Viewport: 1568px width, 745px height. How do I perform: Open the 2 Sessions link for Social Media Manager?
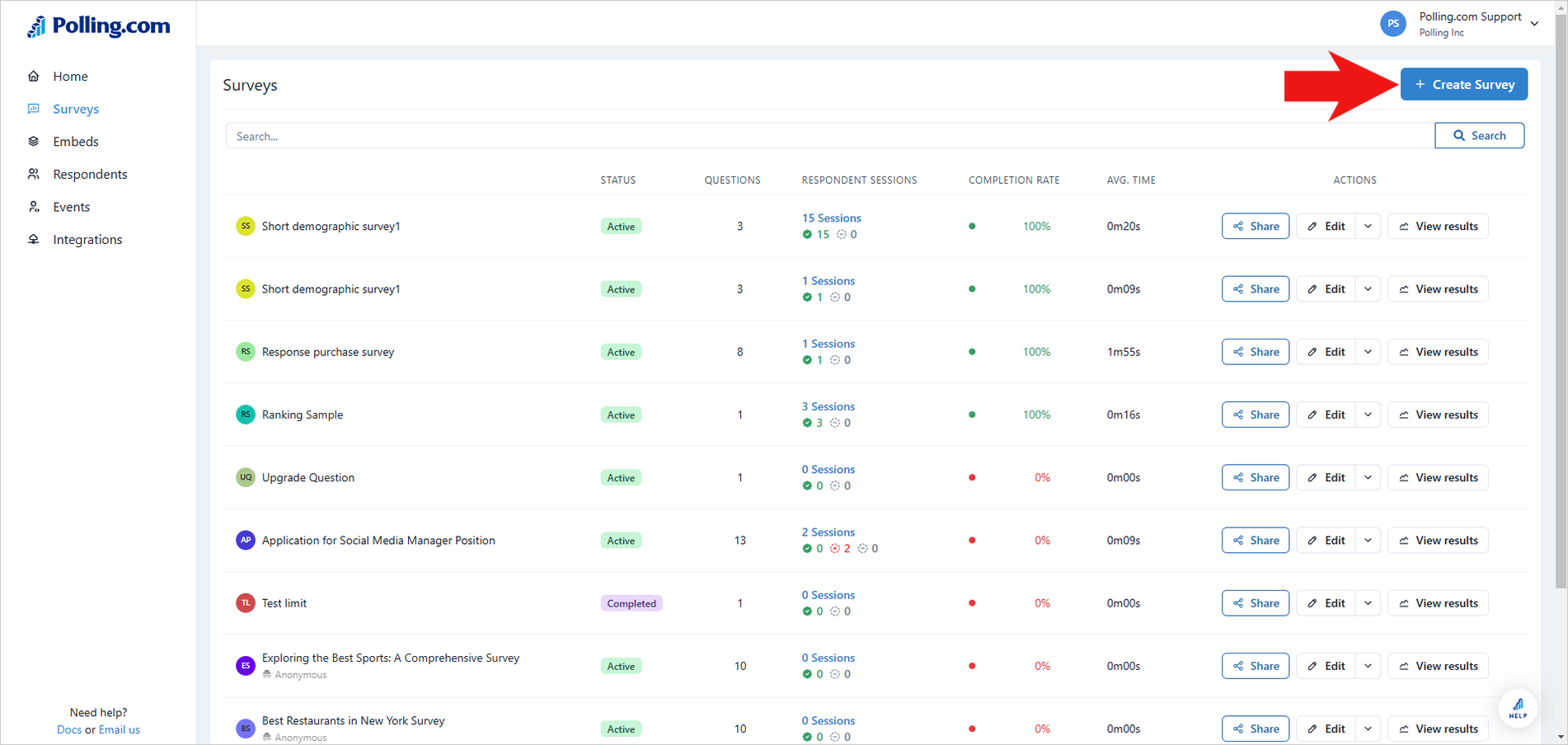point(828,532)
